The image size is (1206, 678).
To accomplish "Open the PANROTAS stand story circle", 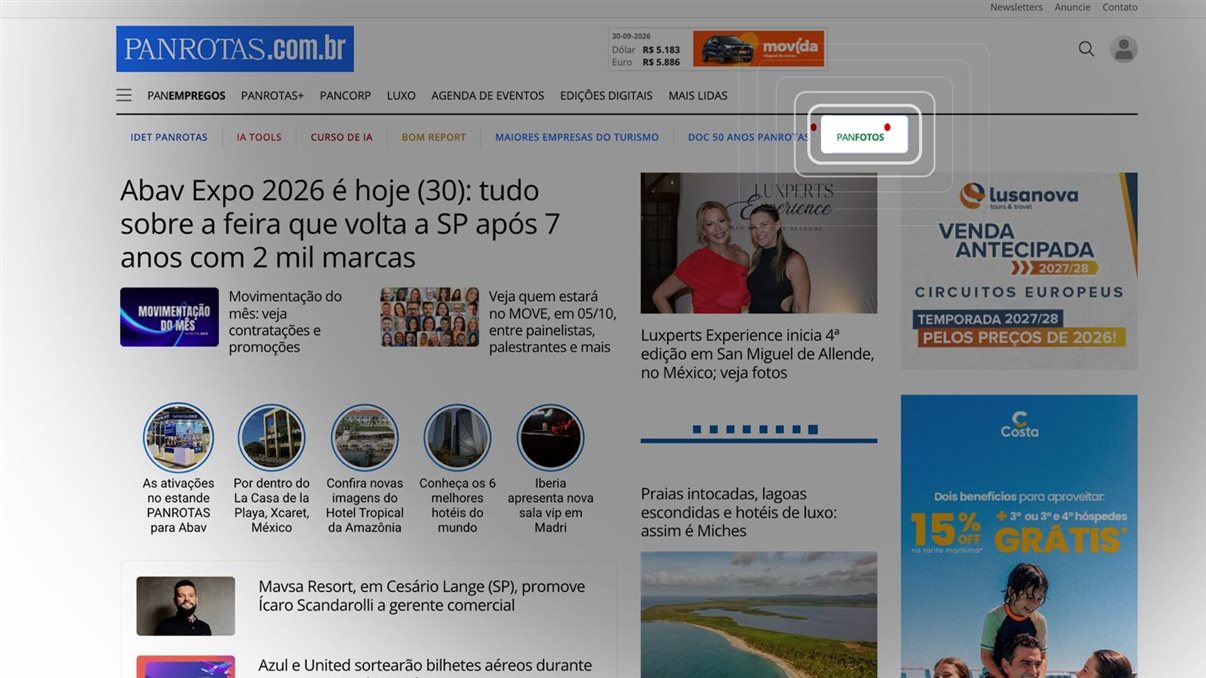I will click(x=178, y=437).
